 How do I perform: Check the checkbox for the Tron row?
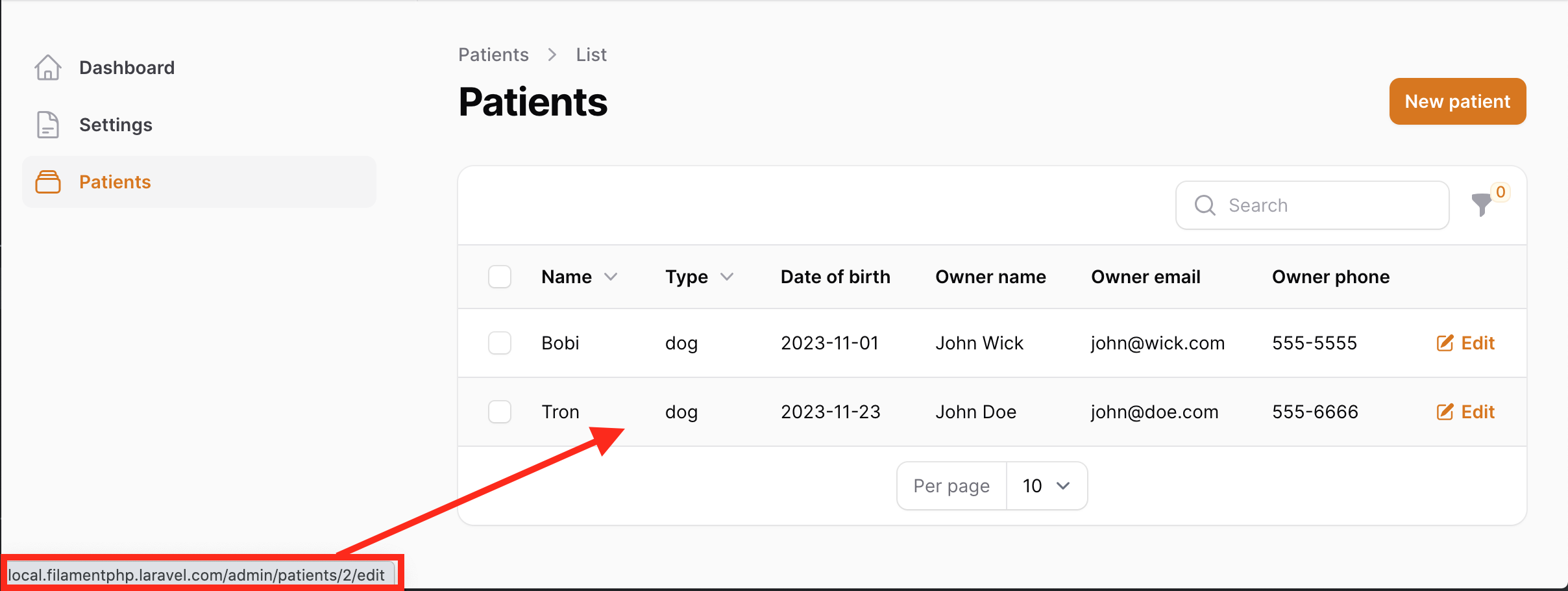pyautogui.click(x=500, y=412)
